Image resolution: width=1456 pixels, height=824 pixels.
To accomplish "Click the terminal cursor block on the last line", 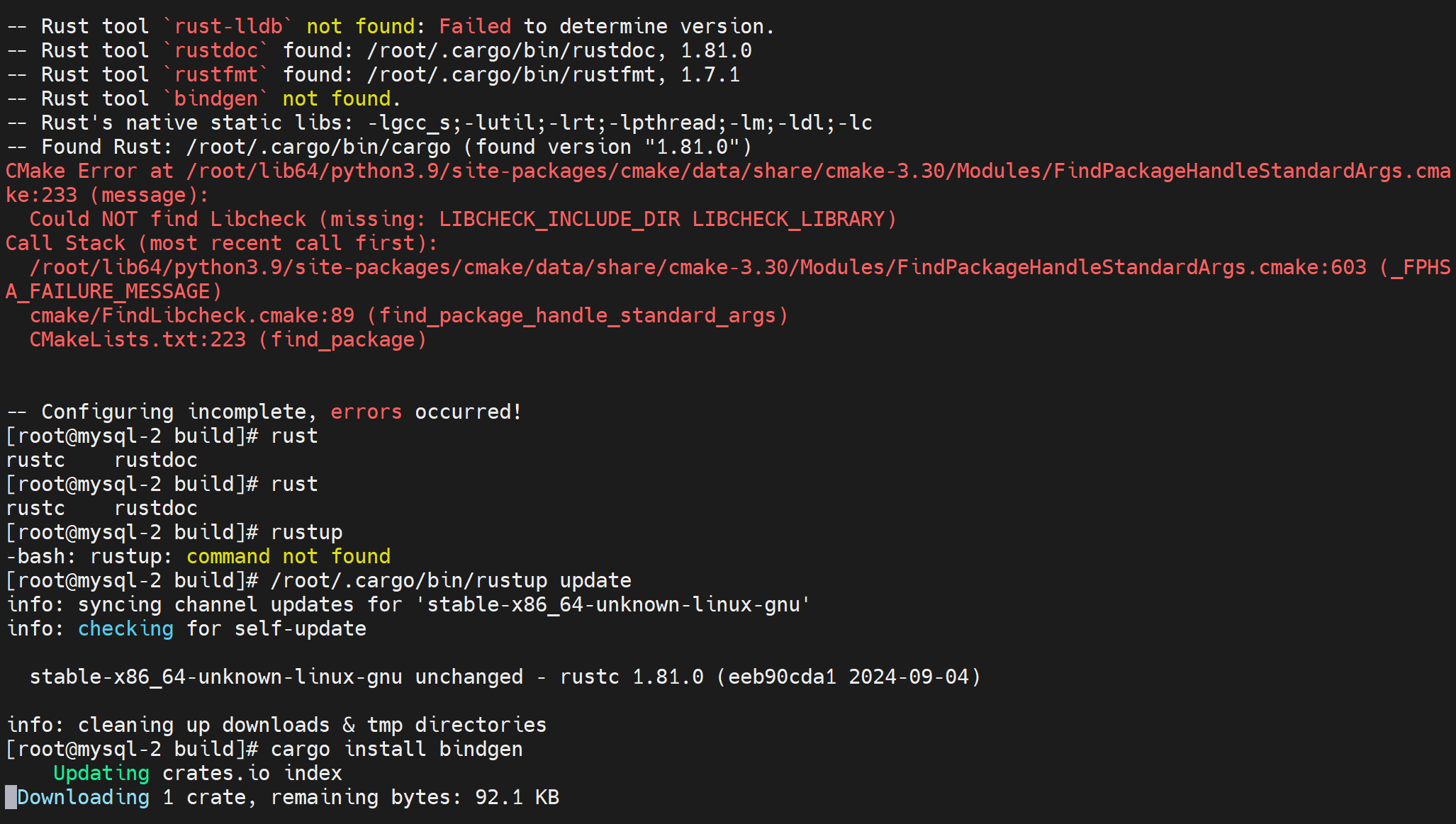I will 11,797.
